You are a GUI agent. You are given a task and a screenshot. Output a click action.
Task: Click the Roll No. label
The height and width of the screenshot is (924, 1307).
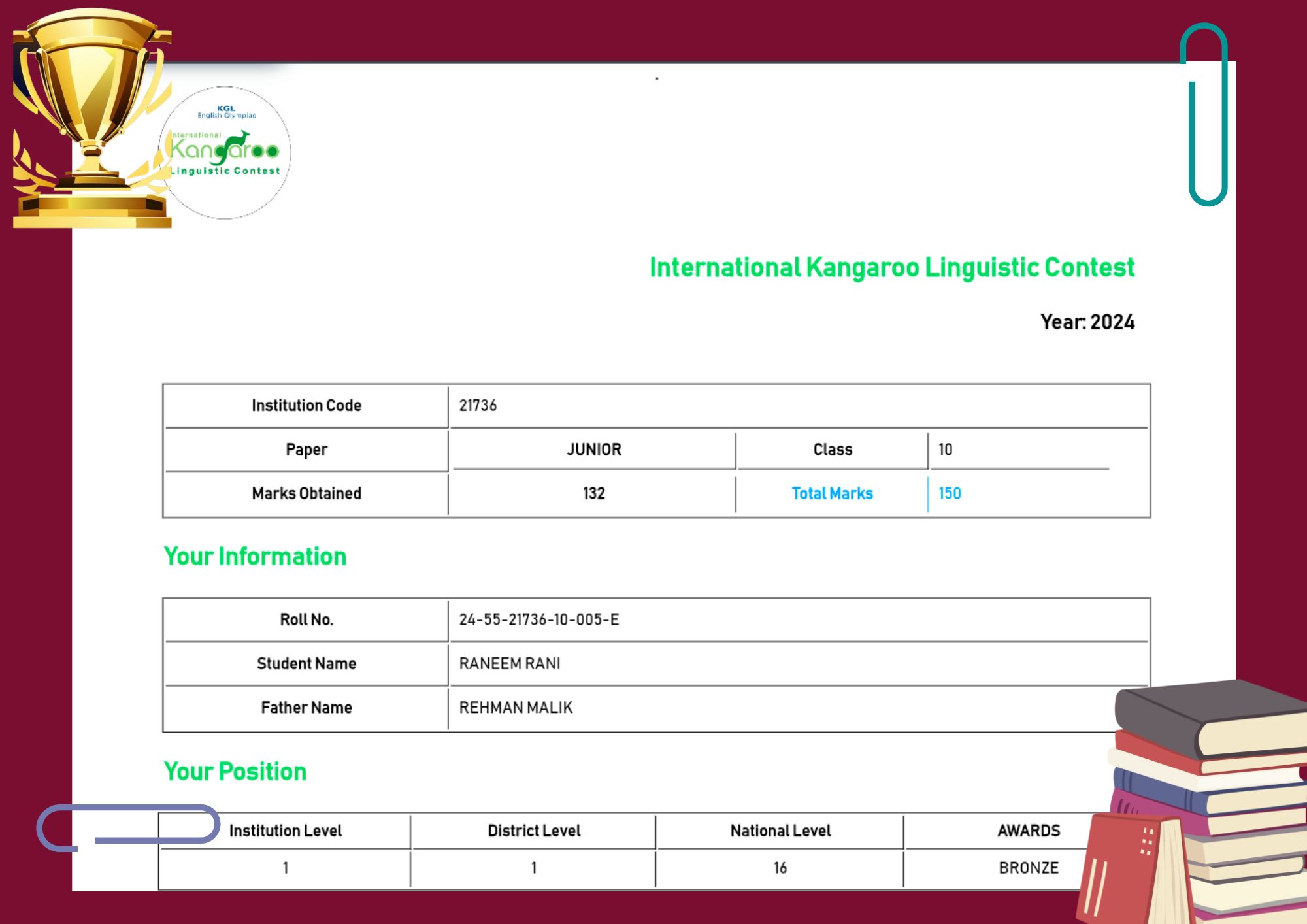point(306,619)
